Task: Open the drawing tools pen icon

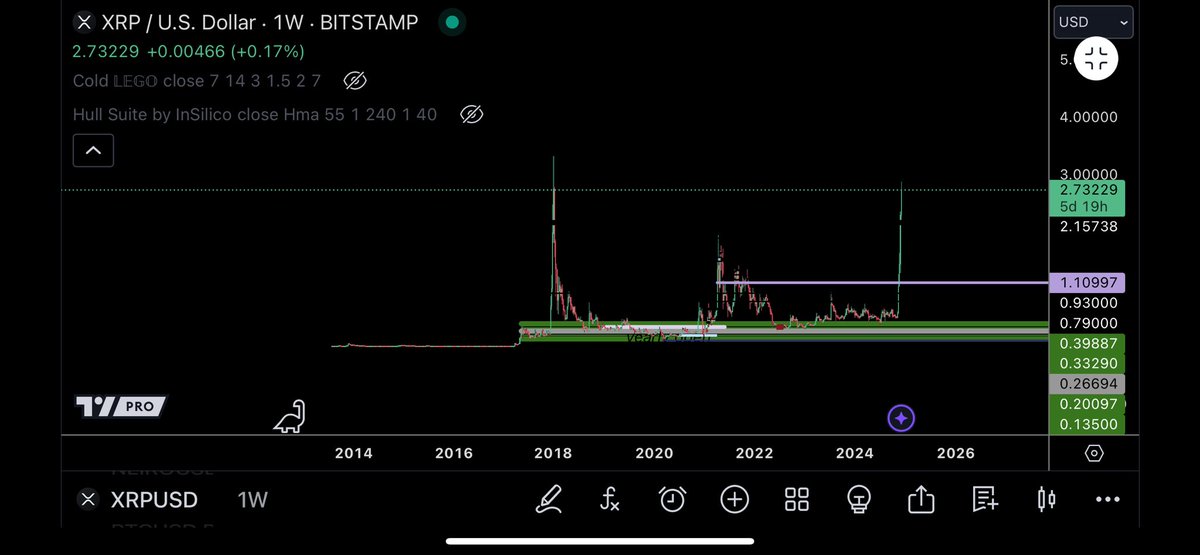Action: coord(549,498)
